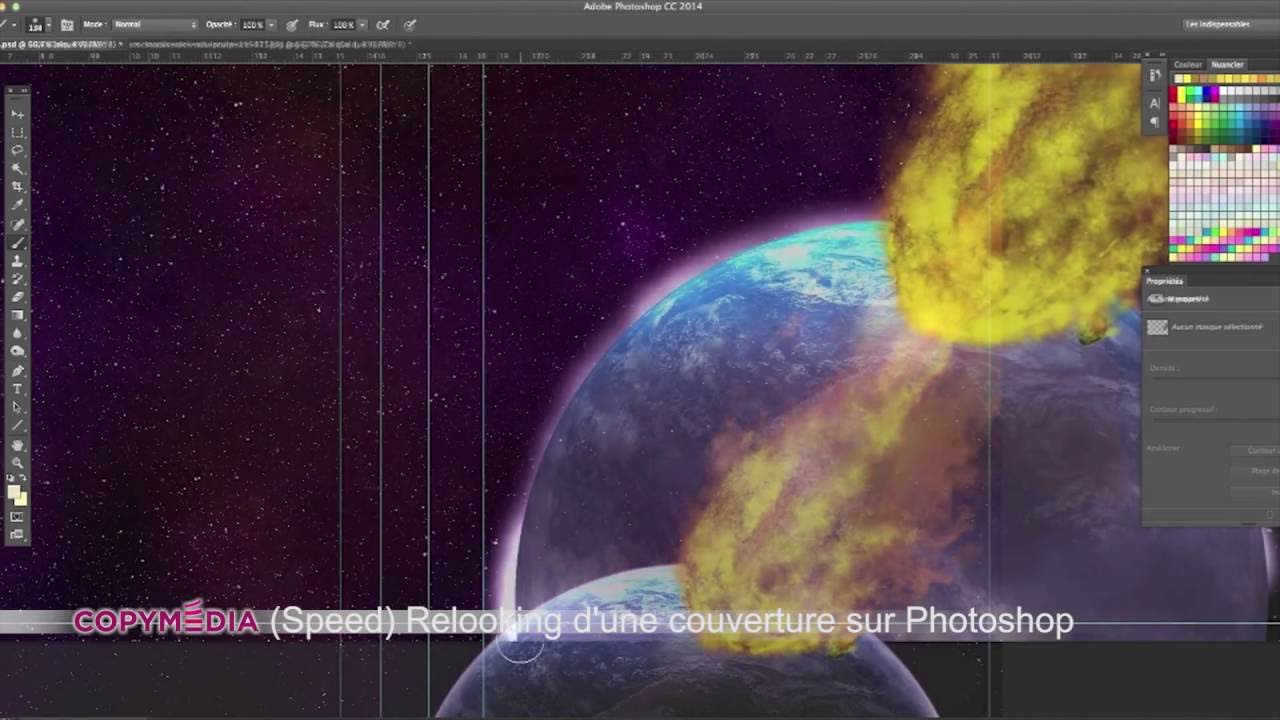Select the Crop tool
The width and height of the screenshot is (1280, 720).
pyautogui.click(x=17, y=187)
